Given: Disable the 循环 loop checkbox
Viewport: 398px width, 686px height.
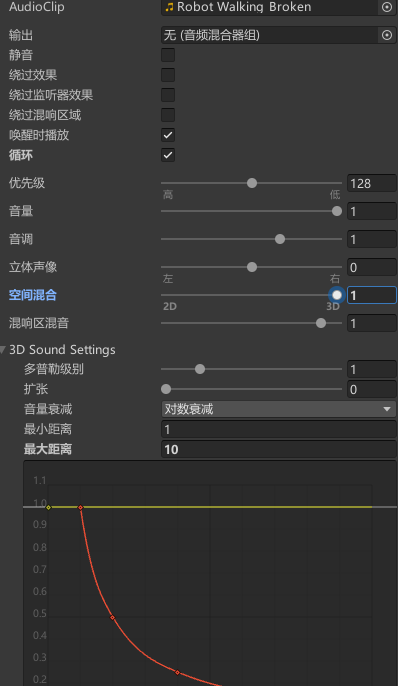Looking at the screenshot, I should [168, 155].
